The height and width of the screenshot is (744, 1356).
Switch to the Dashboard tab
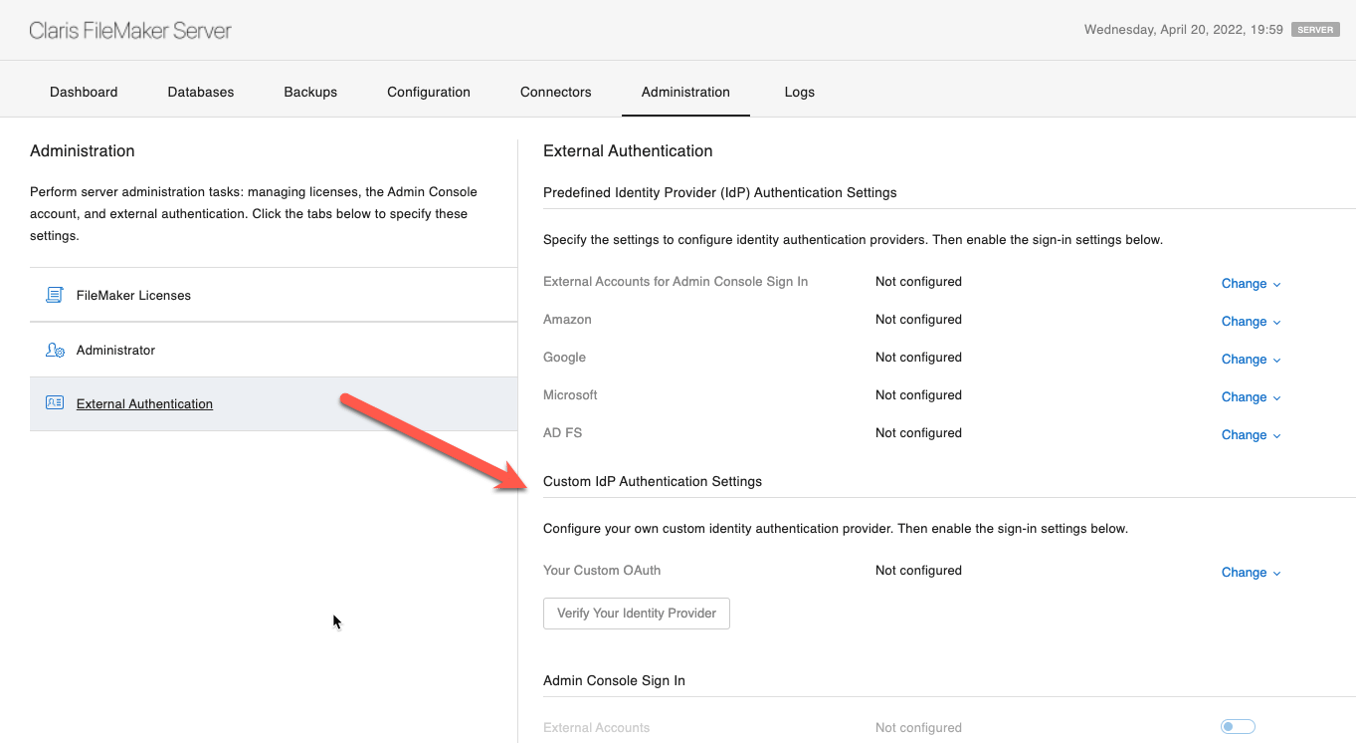(84, 92)
